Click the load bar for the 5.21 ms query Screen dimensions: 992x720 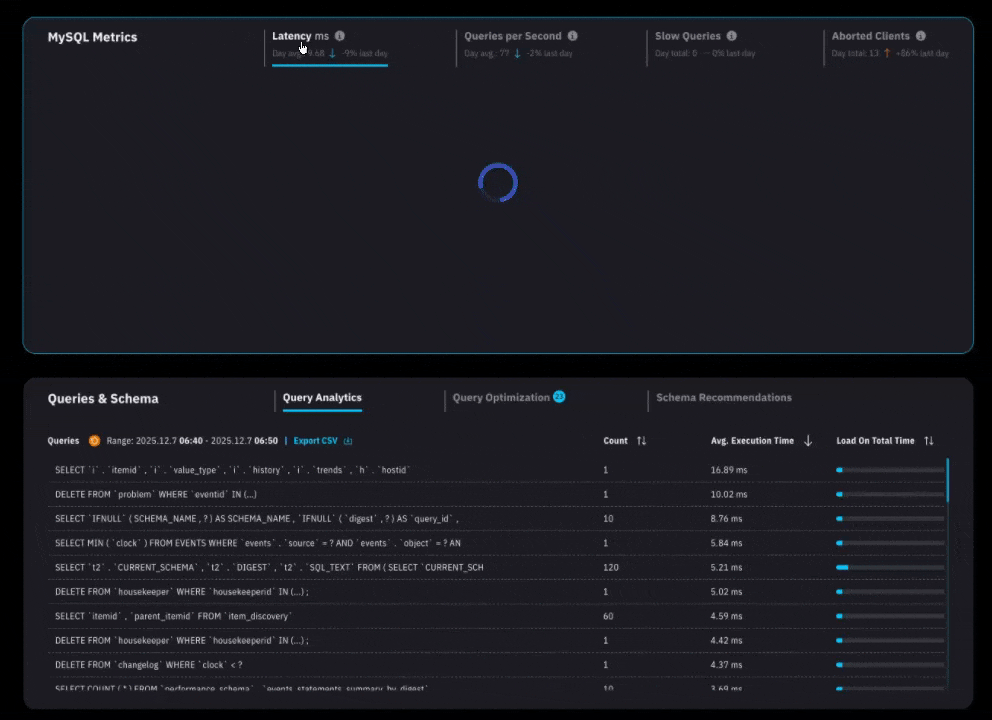coord(890,568)
